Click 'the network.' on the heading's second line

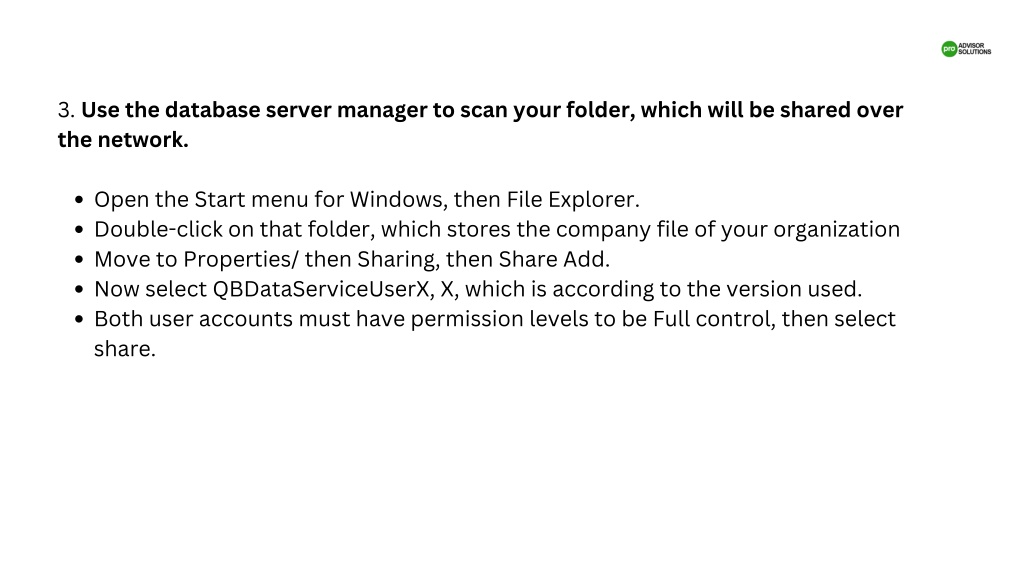pyautogui.click(x=123, y=140)
